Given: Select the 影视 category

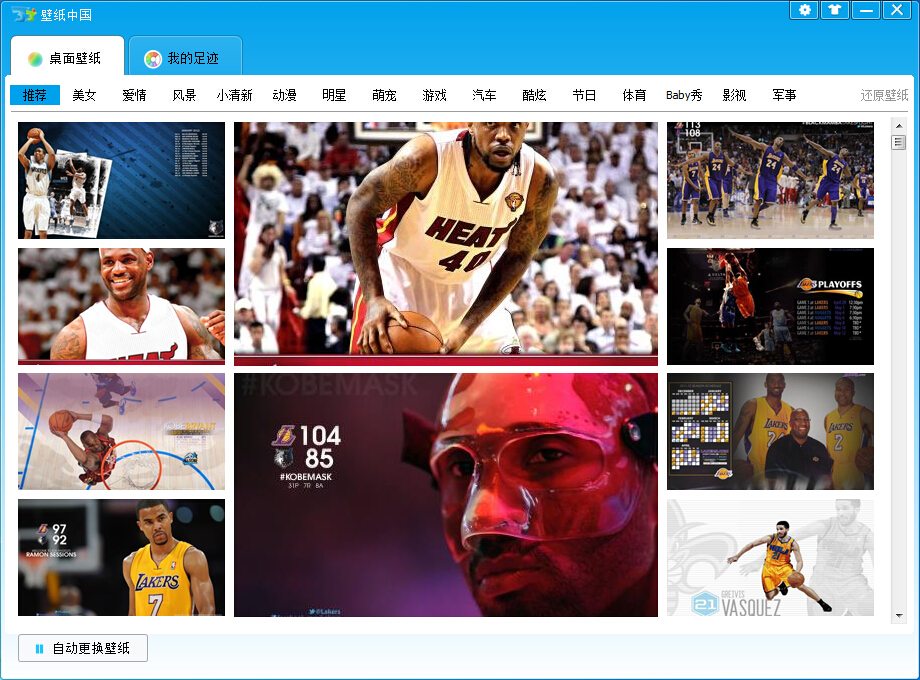Looking at the screenshot, I should pyautogui.click(x=734, y=95).
